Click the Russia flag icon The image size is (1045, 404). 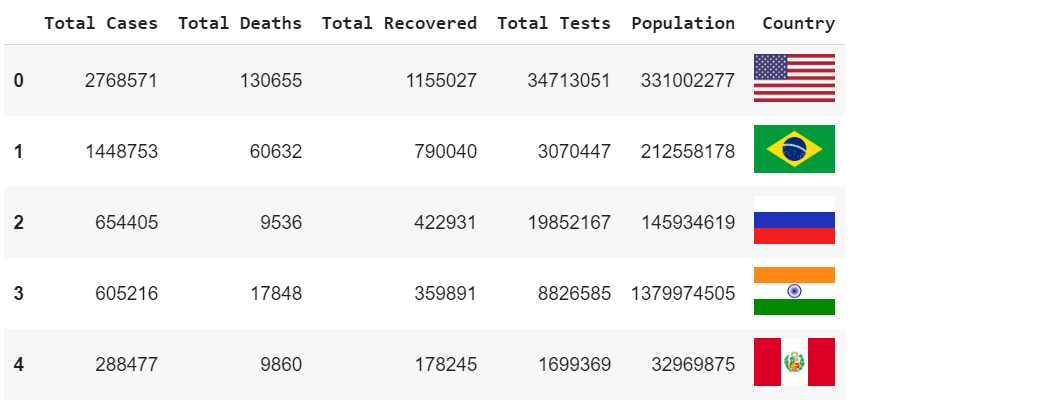pyautogui.click(x=794, y=220)
